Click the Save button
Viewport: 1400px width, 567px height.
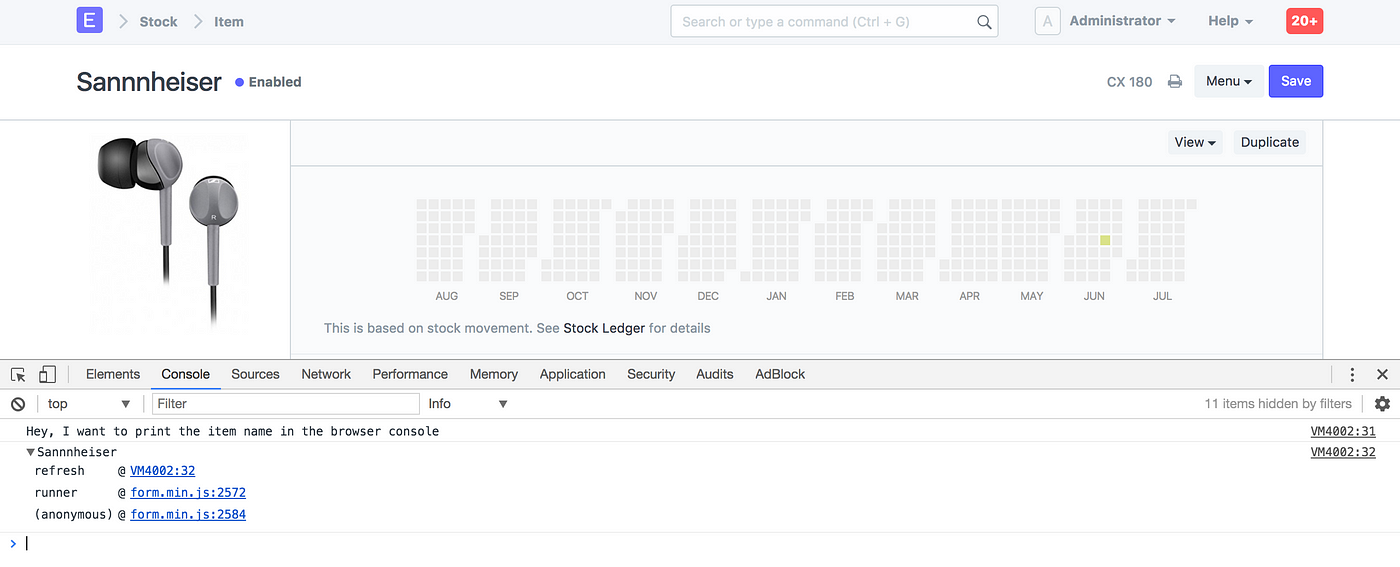(1295, 81)
